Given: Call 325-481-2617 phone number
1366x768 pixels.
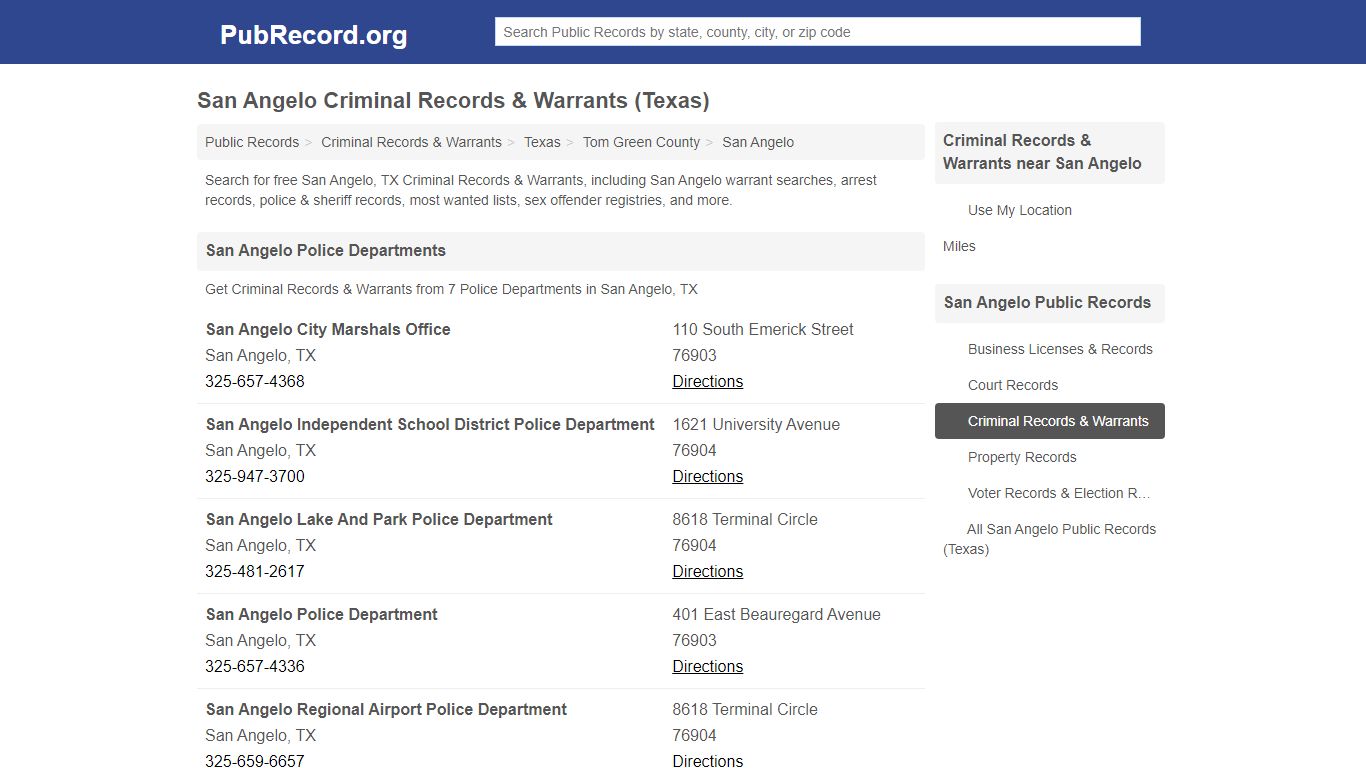Looking at the screenshot, I should [x=255, y=571].
